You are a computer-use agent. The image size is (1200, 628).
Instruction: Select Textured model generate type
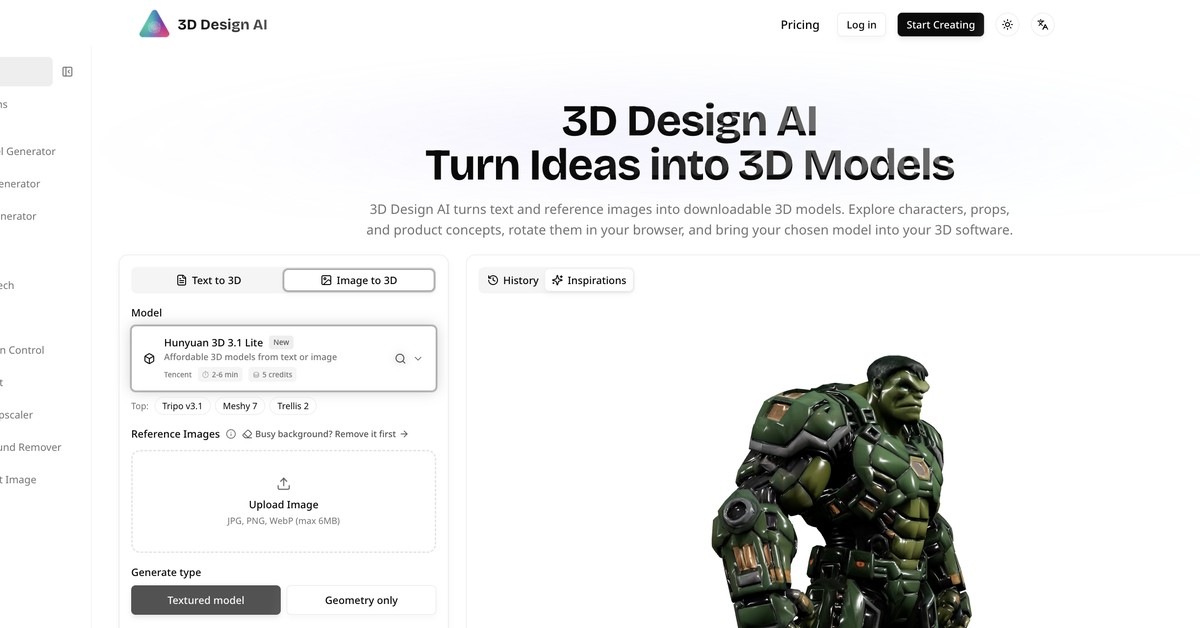click(206, 600)
